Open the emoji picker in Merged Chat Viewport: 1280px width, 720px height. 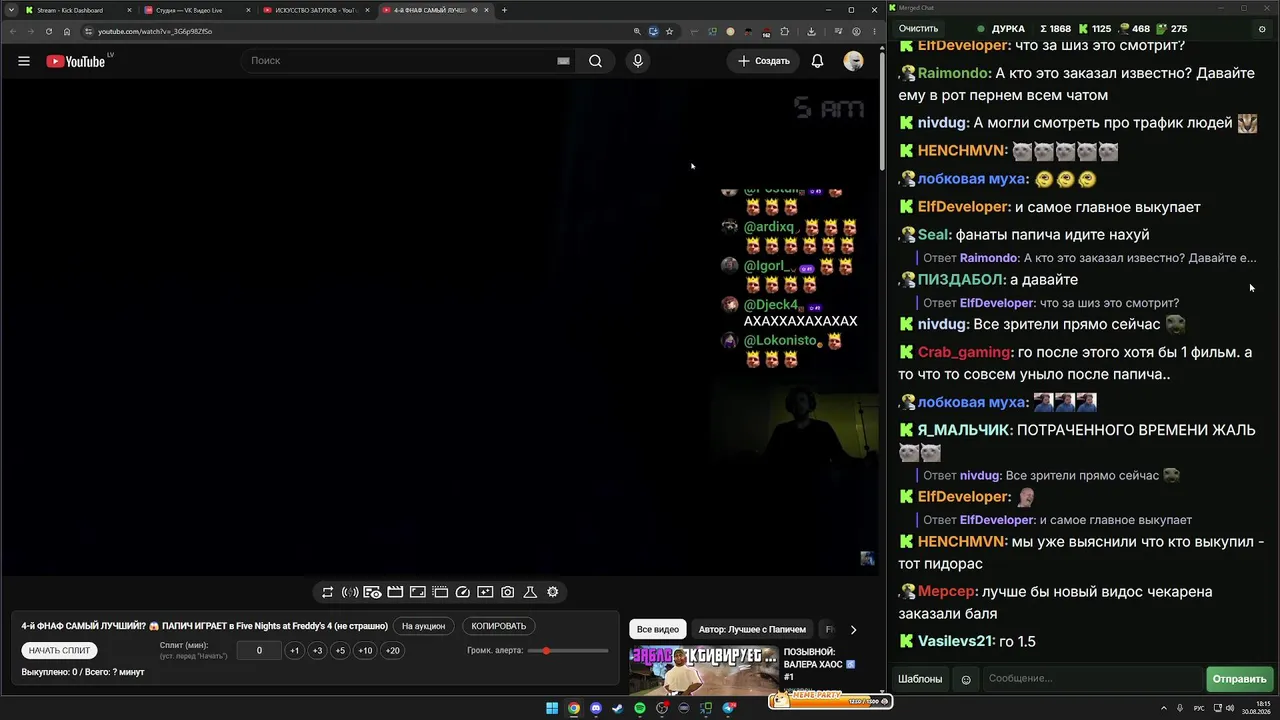point(966,679)
